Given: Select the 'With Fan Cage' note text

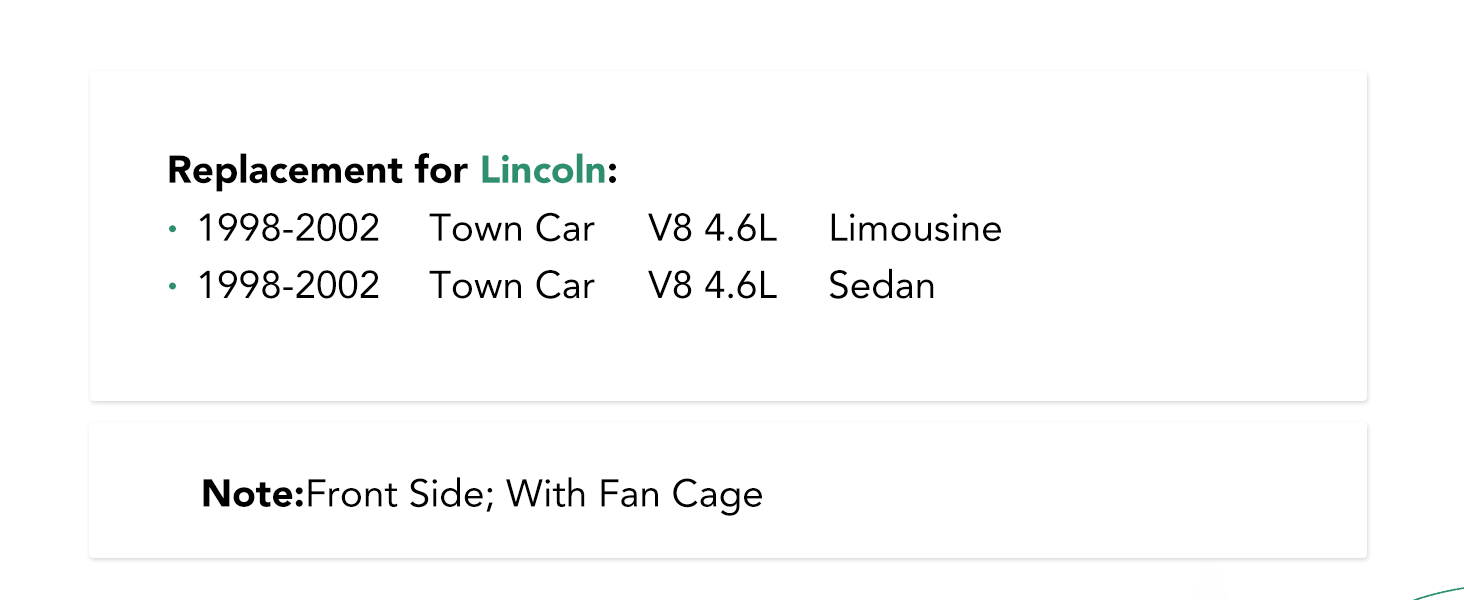Looking at the screenshot, I should [635, 494].
